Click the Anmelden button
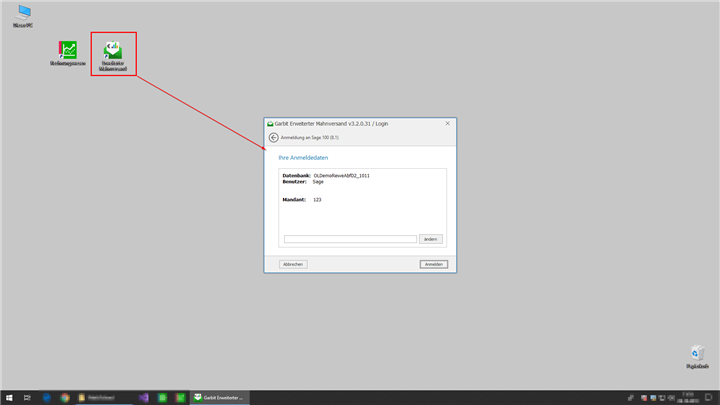Image resolution: width=720 pixels, height=405 pixels. [x=433, y=264]
